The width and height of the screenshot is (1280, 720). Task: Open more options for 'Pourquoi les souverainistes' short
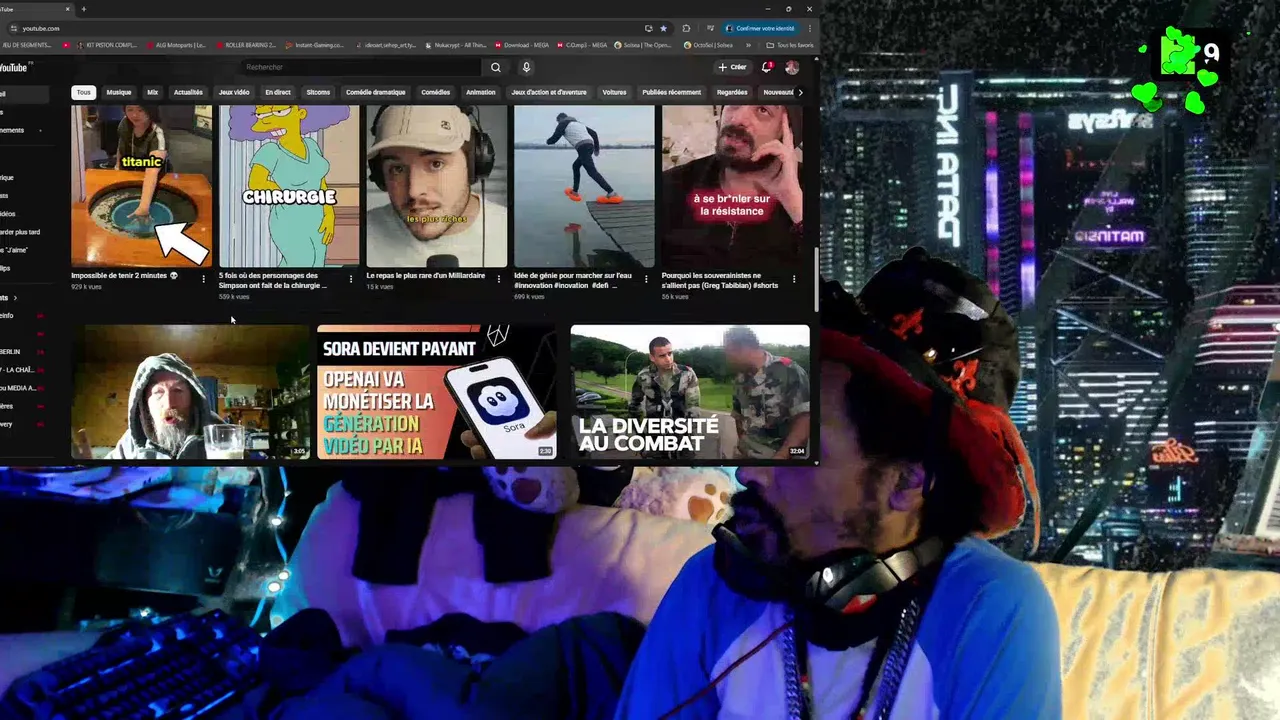[794, 279]
